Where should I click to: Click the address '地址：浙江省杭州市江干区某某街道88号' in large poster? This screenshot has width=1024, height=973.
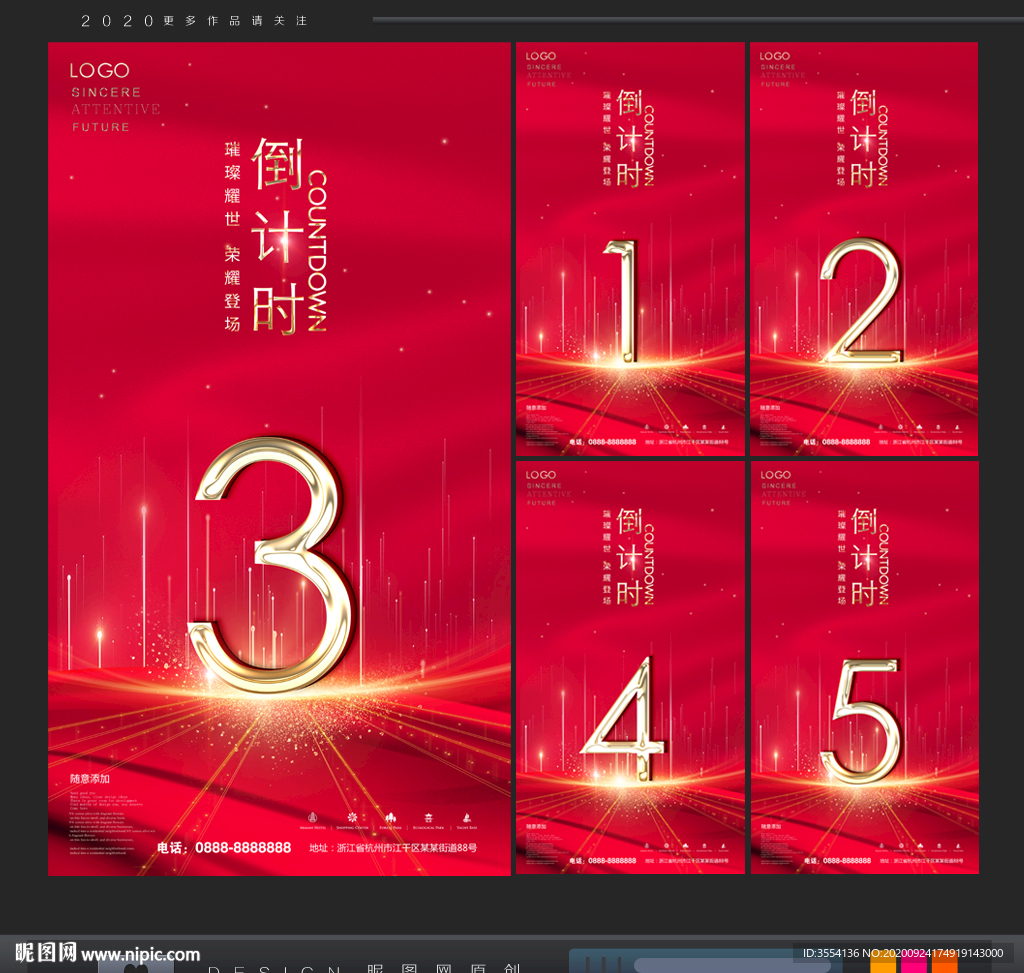393,848
